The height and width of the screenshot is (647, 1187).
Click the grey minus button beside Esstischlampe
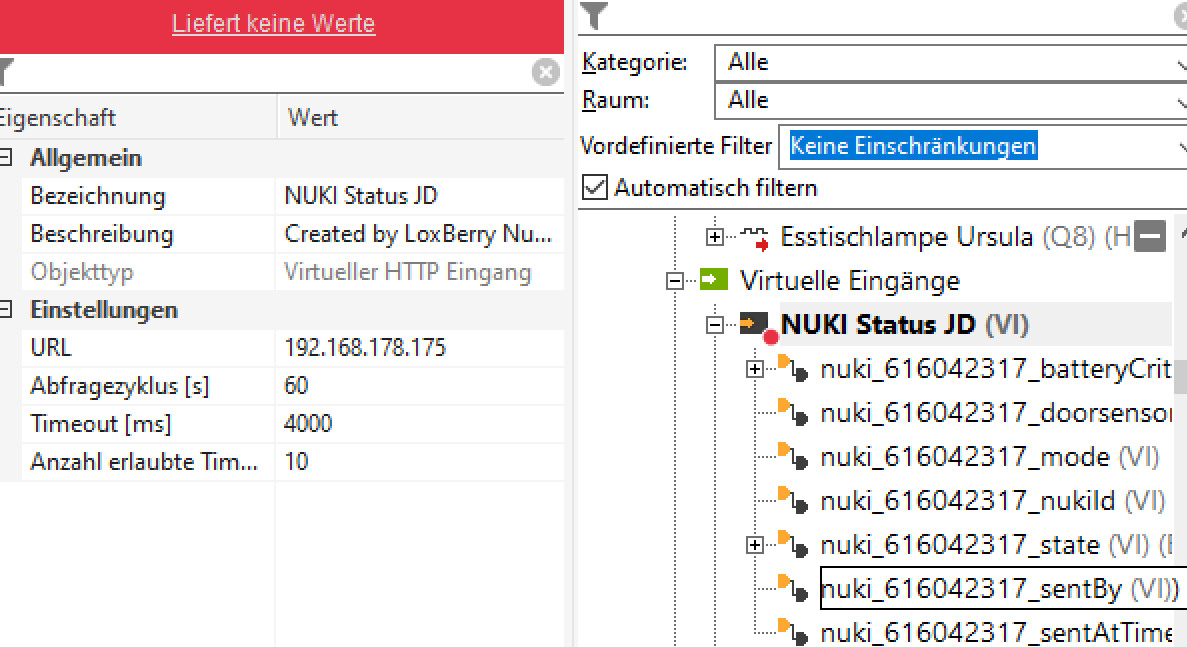1150,237
